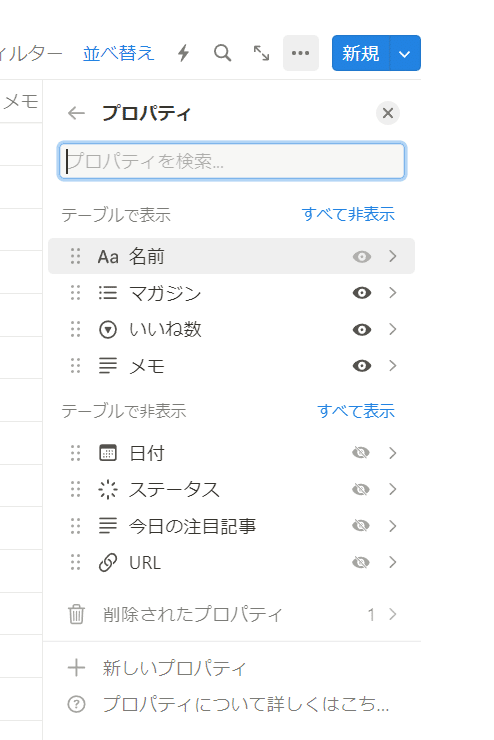Screen dimensions: 494x740
Task: Open the search magnifier icon
Action: [222, 53]
